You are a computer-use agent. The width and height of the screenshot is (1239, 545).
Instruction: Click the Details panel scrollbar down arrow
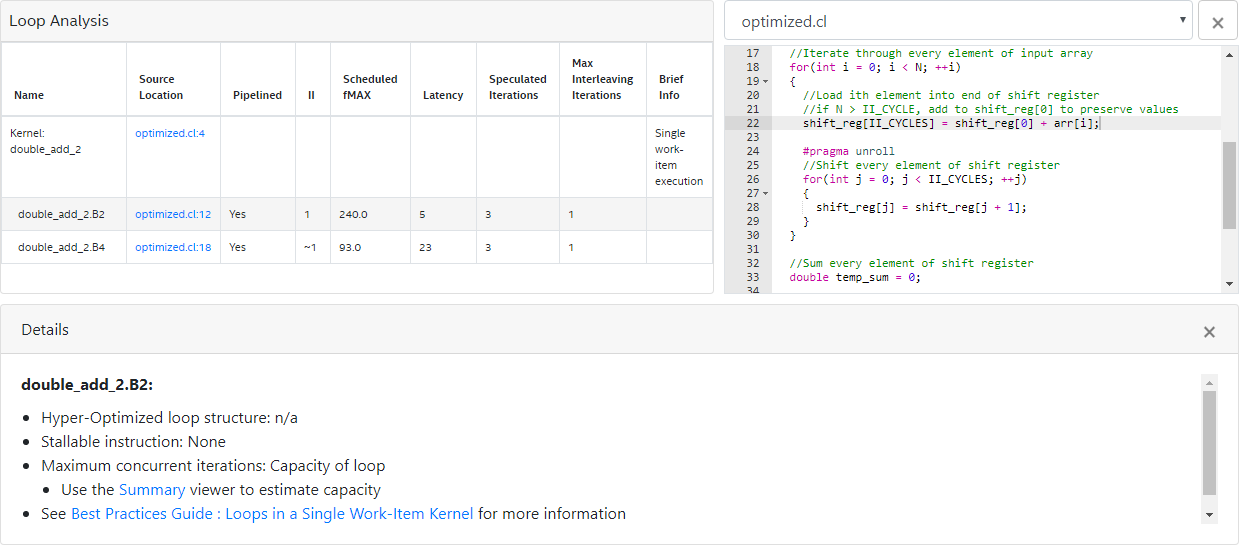coord(1210,514)
